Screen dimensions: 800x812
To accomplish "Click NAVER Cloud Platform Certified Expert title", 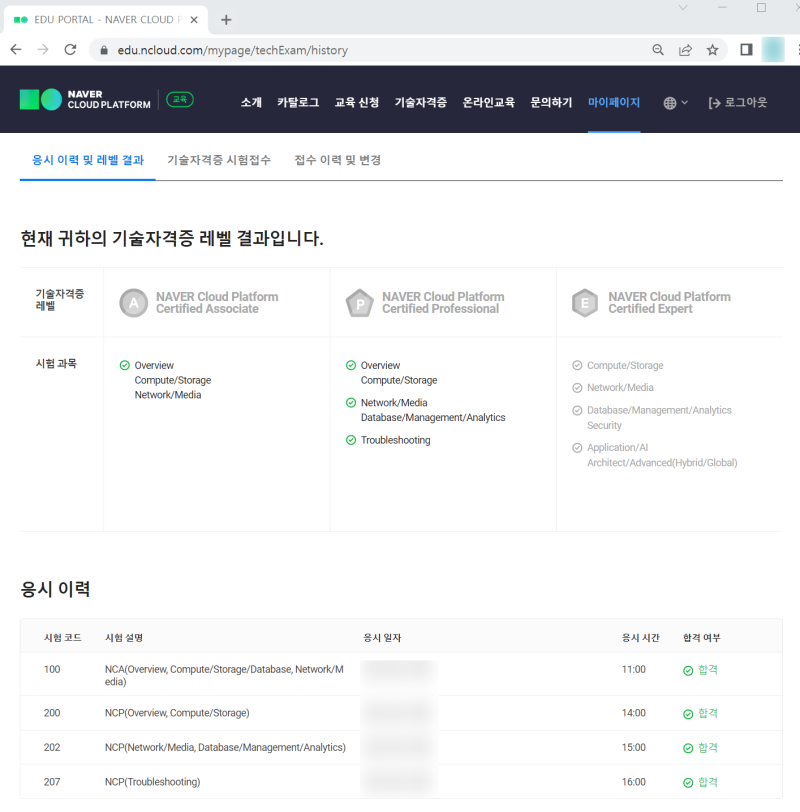I will pos(670,303).
